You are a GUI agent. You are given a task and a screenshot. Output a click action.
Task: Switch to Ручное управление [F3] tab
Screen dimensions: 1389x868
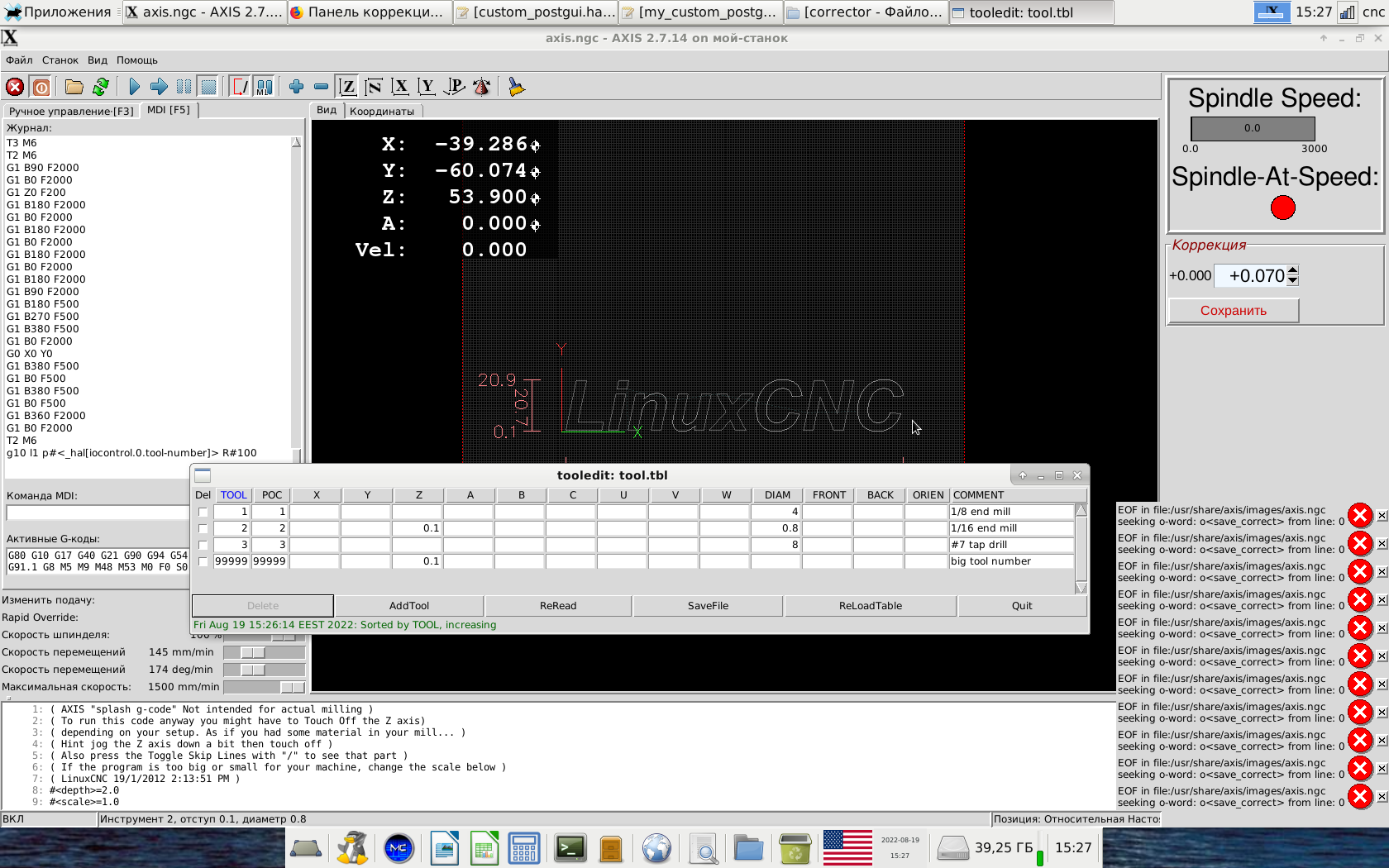click(71, 111)
